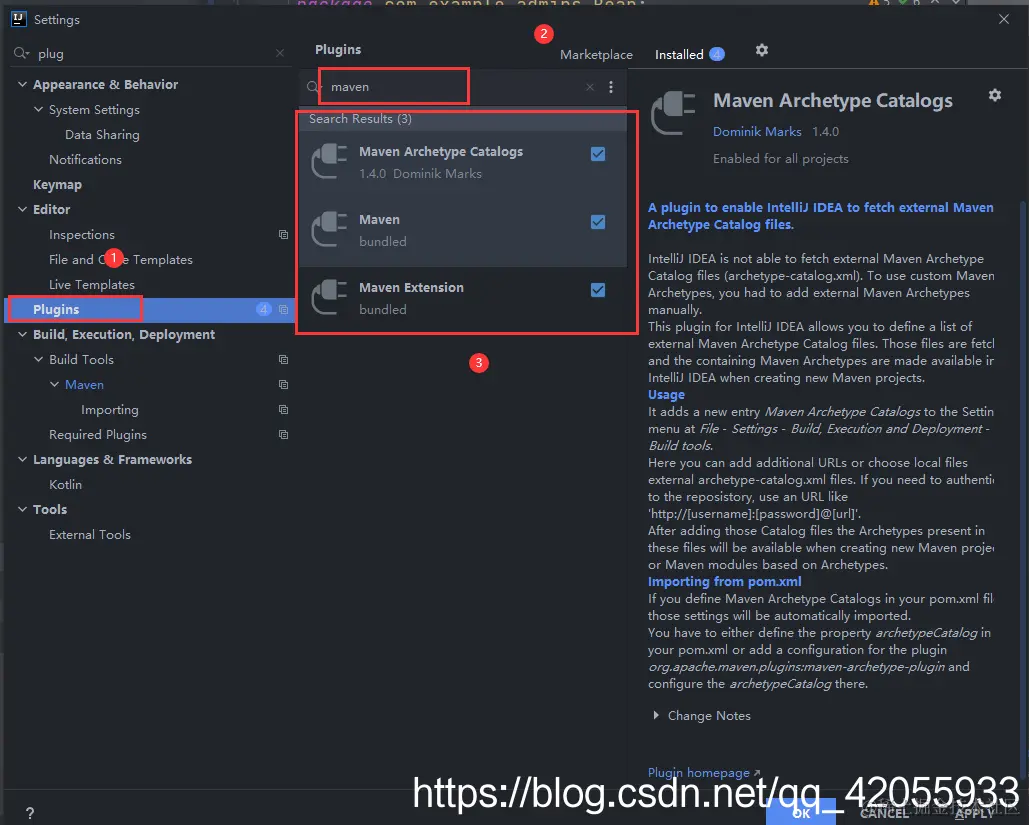Collapse the Editor section
1029x825 pixels.
22,209
